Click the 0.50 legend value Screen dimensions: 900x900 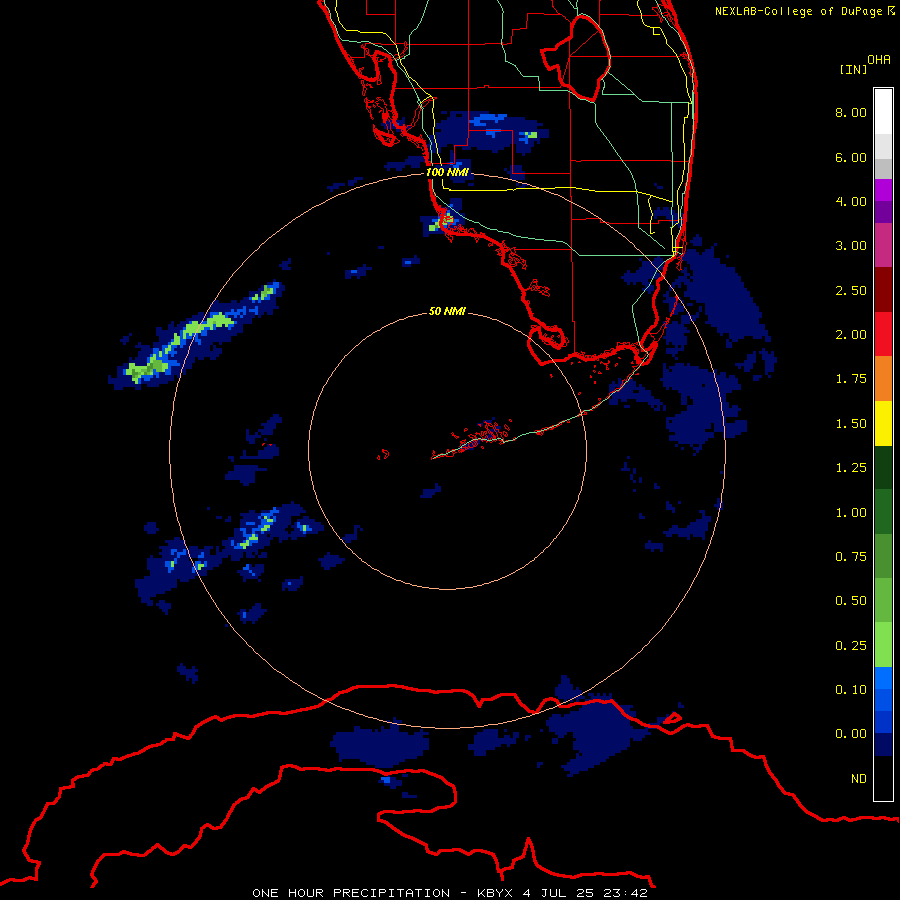coord(851,601)
